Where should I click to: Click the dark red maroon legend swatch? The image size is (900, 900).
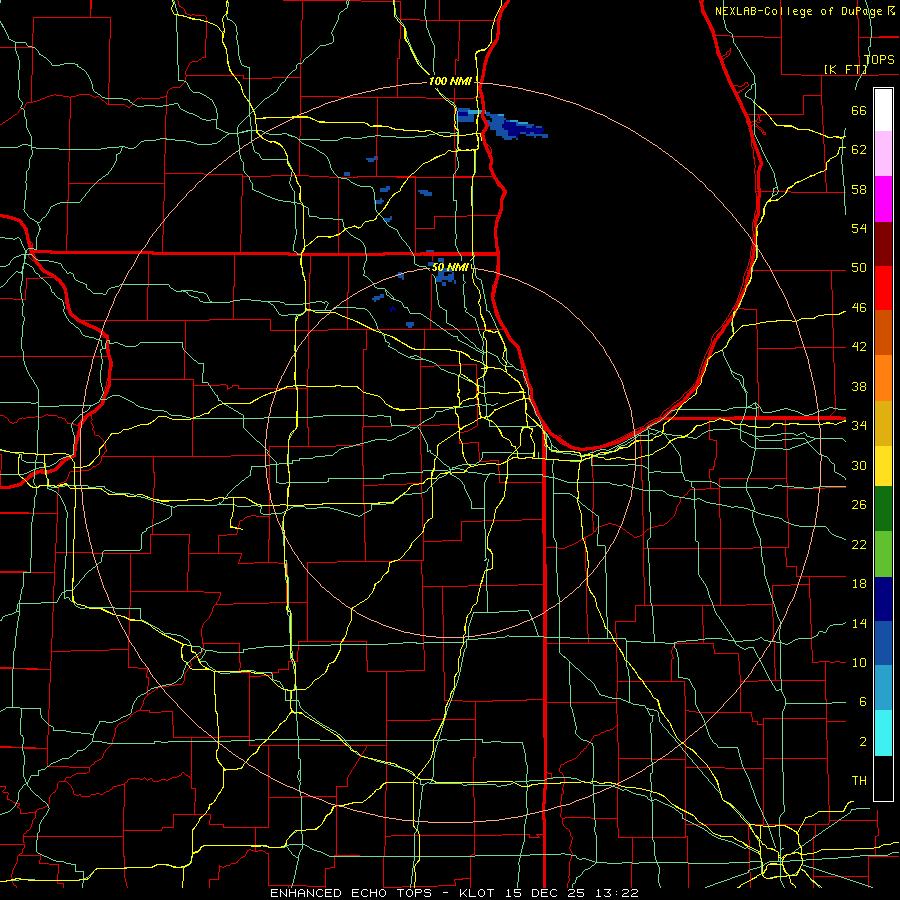tap(883, 243)
